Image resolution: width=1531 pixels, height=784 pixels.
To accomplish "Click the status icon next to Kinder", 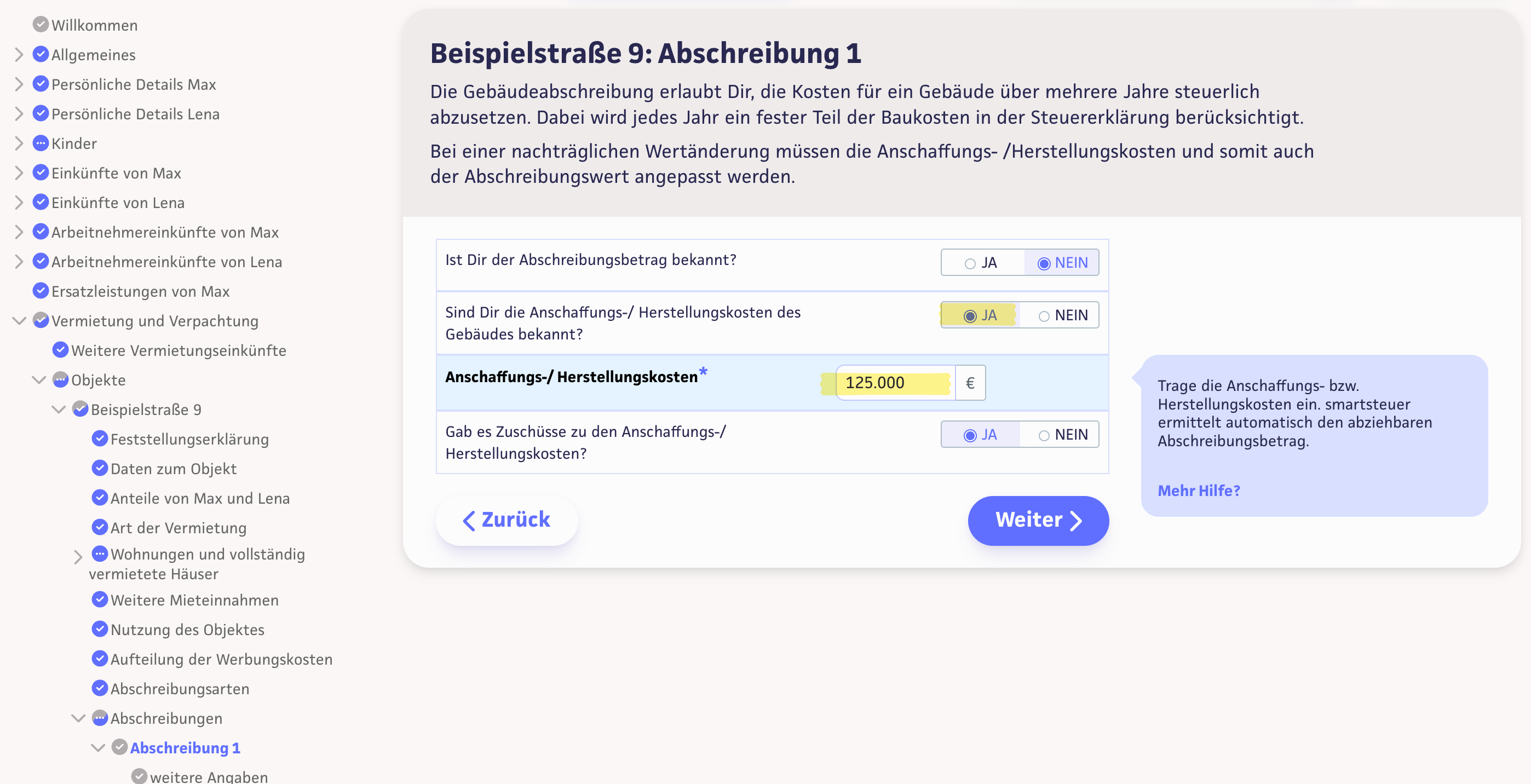I will tap(41, 143).
